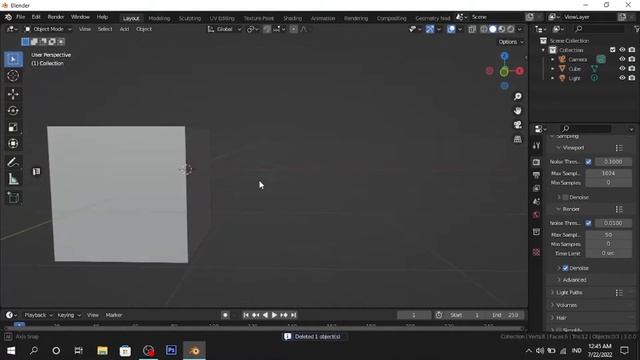Disable Cube in renders

tap(632, 69)
